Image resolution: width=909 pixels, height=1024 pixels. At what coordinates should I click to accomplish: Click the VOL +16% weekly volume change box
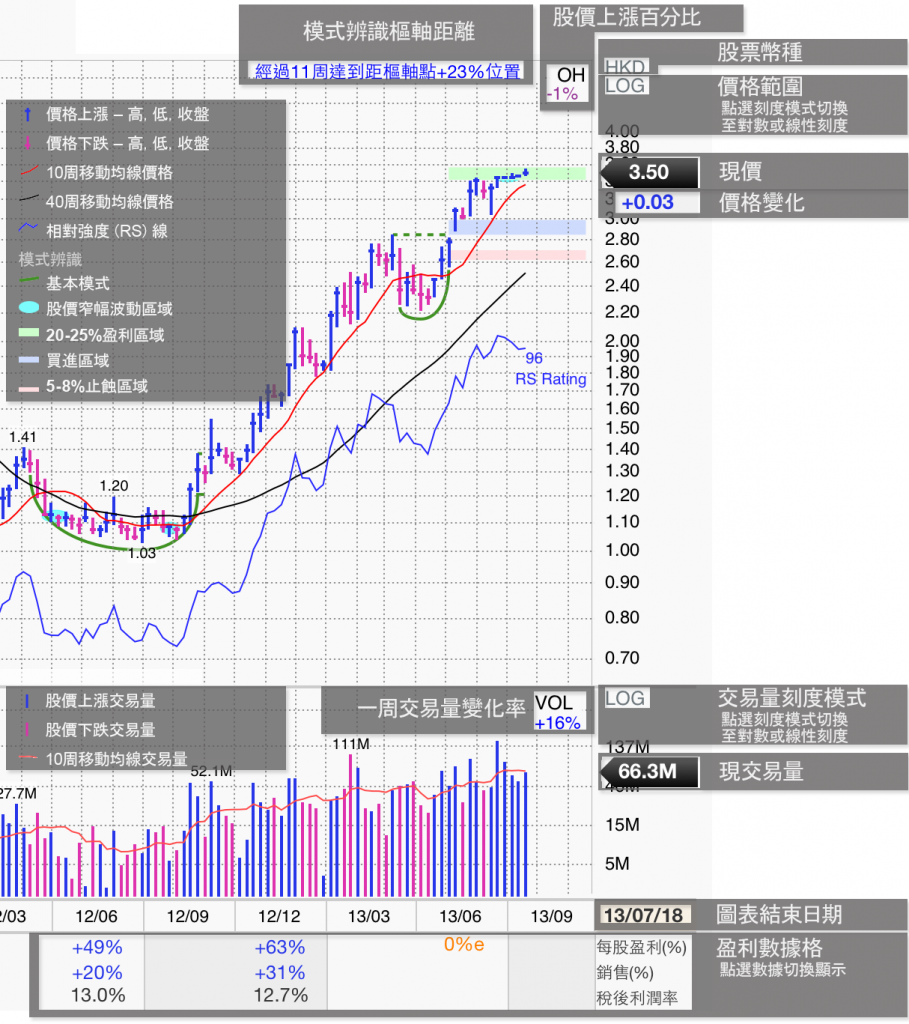click(x=557, y=713)
